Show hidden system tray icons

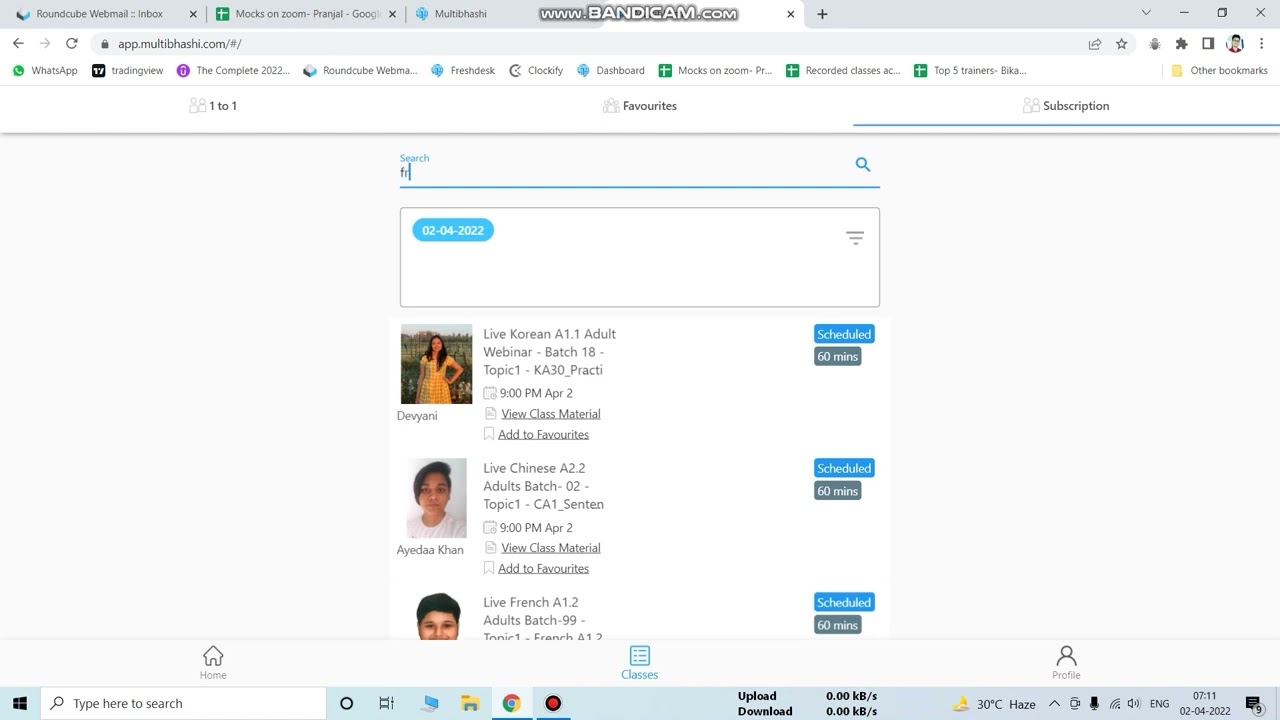pos(1054,704)
